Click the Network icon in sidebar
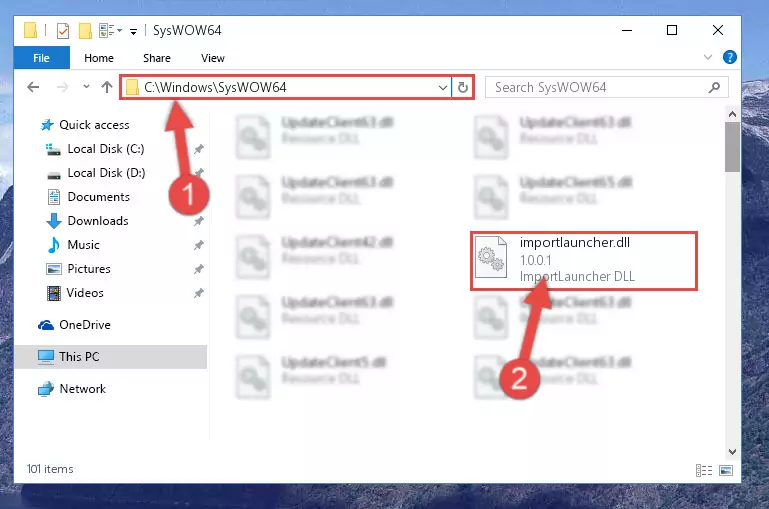Image resolution: width=769 pixels, height=509 pixels. click(46, 389)
